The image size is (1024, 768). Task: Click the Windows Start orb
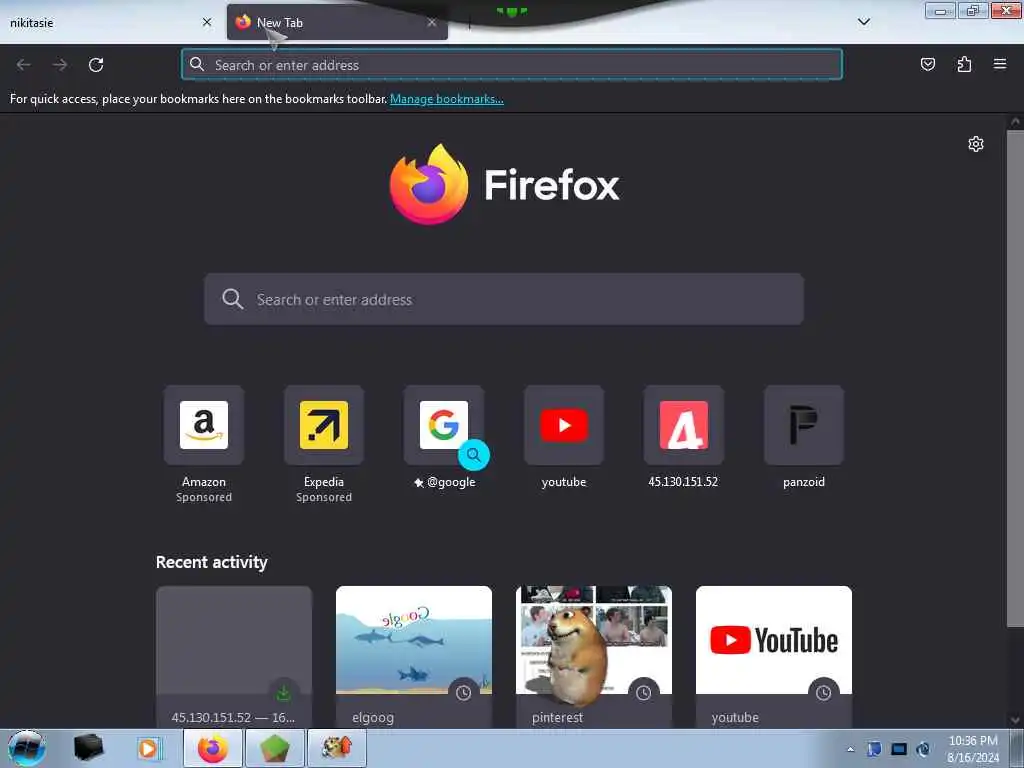[x=27, y=748]
